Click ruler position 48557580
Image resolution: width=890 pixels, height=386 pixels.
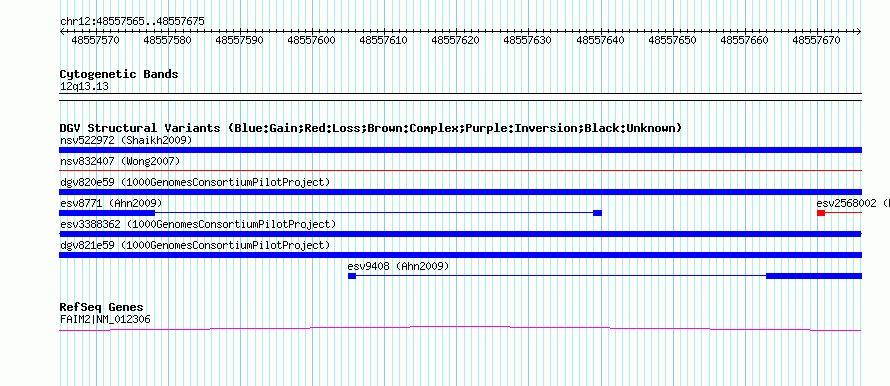167,40
